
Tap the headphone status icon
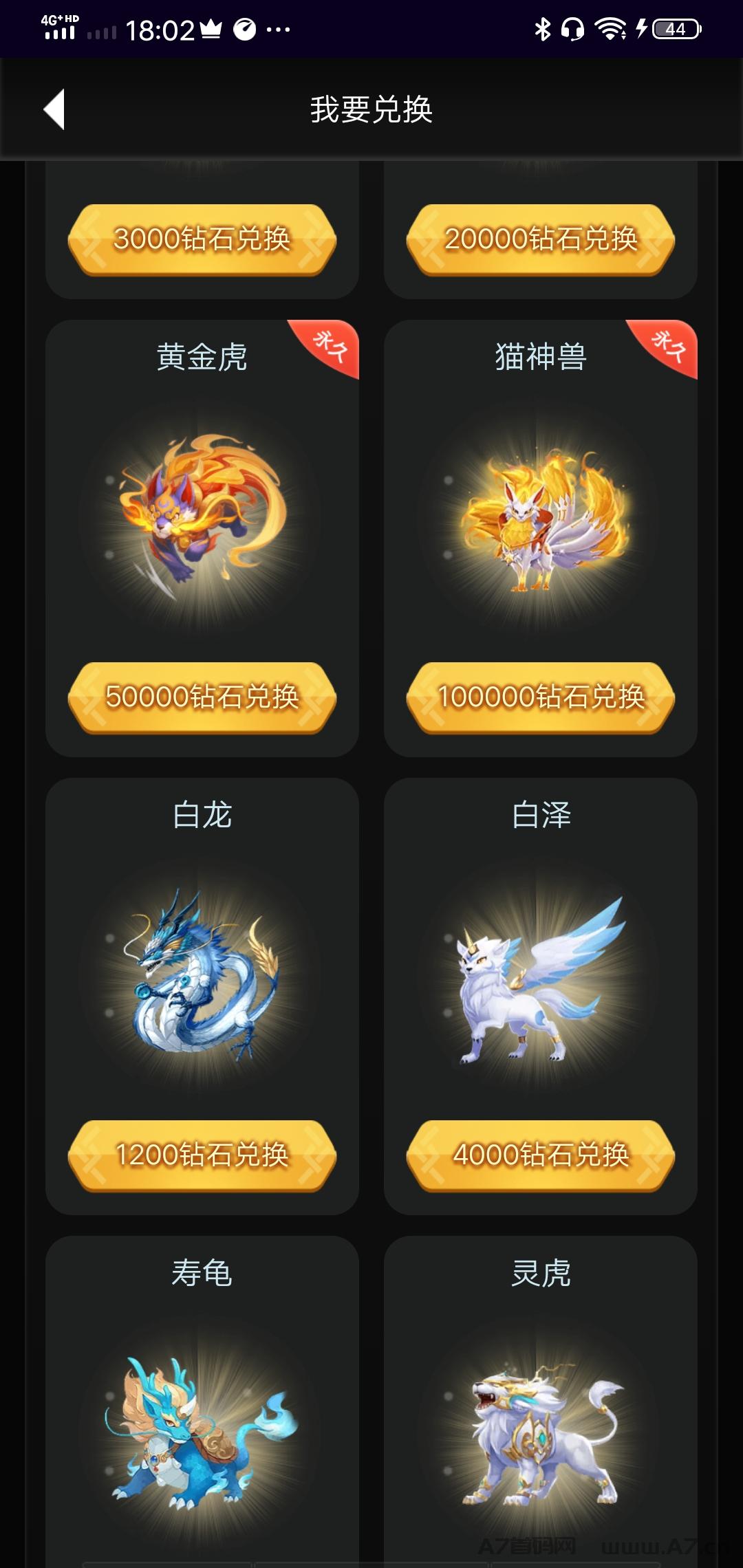coord(572,29)
